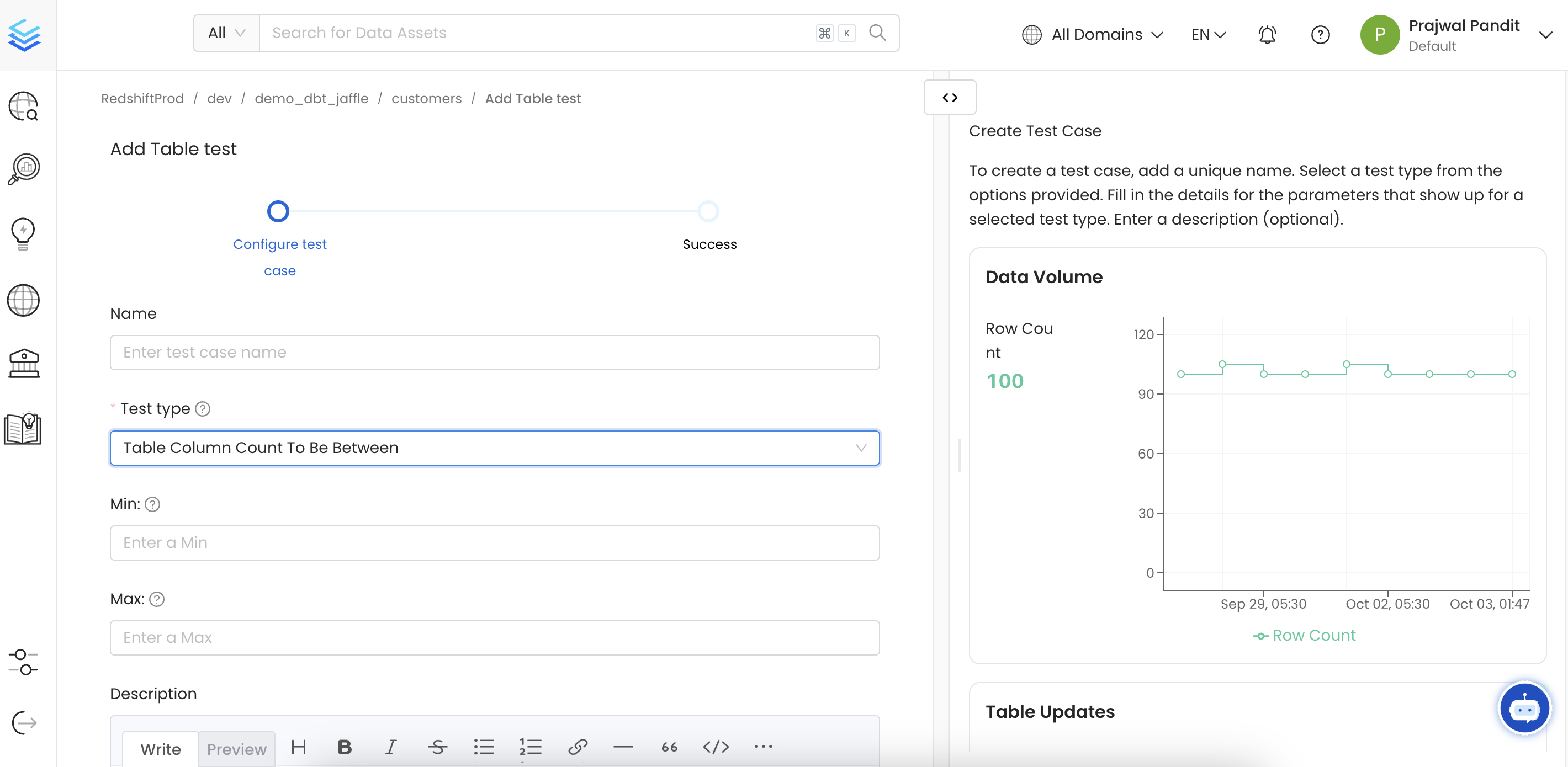This screenshot has width=1568, height=767.
Task: Expand the EN language selector dropdown
Action: pyautogui.click(x=1210, y=34)
